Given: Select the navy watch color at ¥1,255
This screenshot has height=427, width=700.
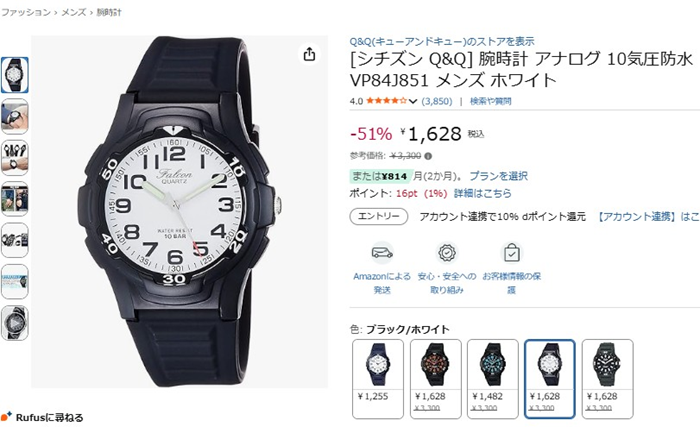Looking at the screenshot, I should pyautogui.click(x=378, y=379).
